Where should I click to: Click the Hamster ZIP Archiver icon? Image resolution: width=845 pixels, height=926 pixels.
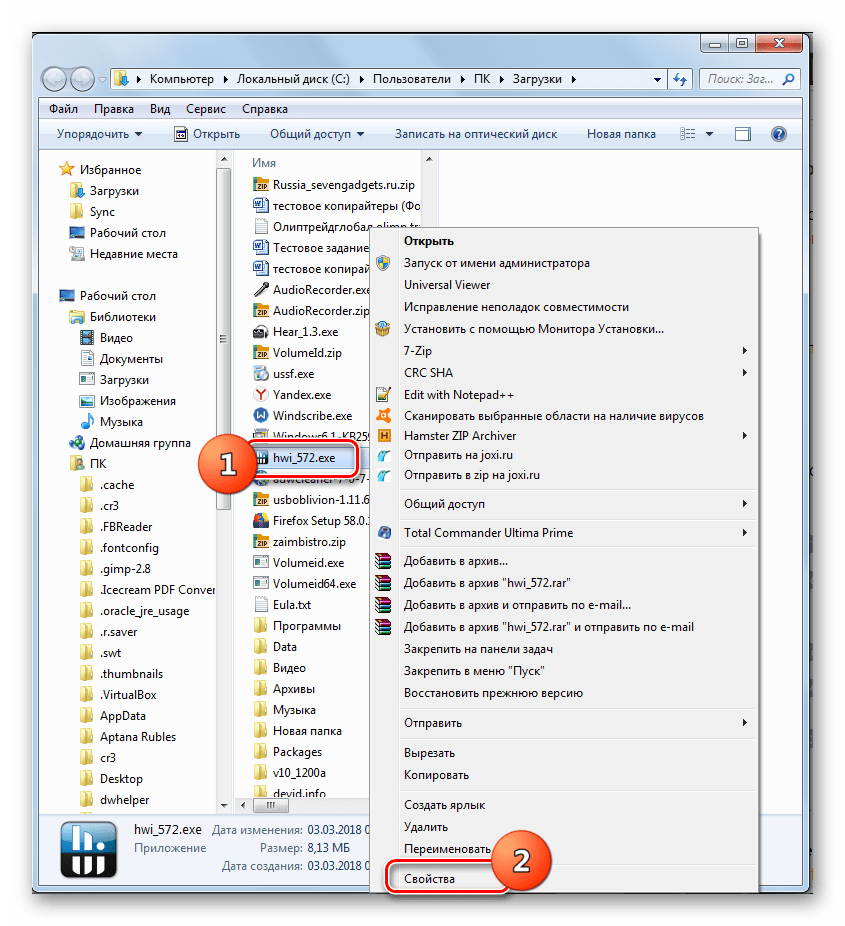[x=383, y=436]
